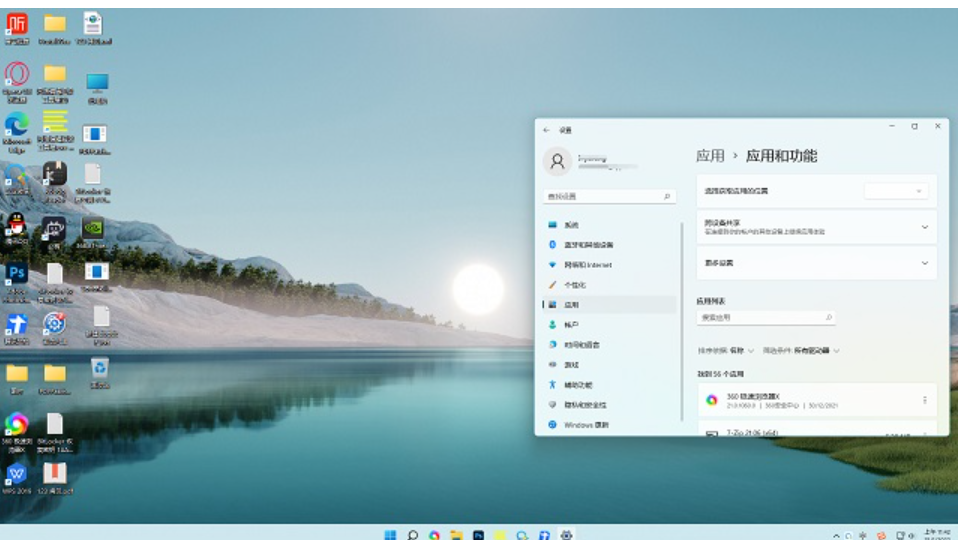Open the 帐户 accounts category
The height and width of the screenshot is (540, 962).
(571, 325)
